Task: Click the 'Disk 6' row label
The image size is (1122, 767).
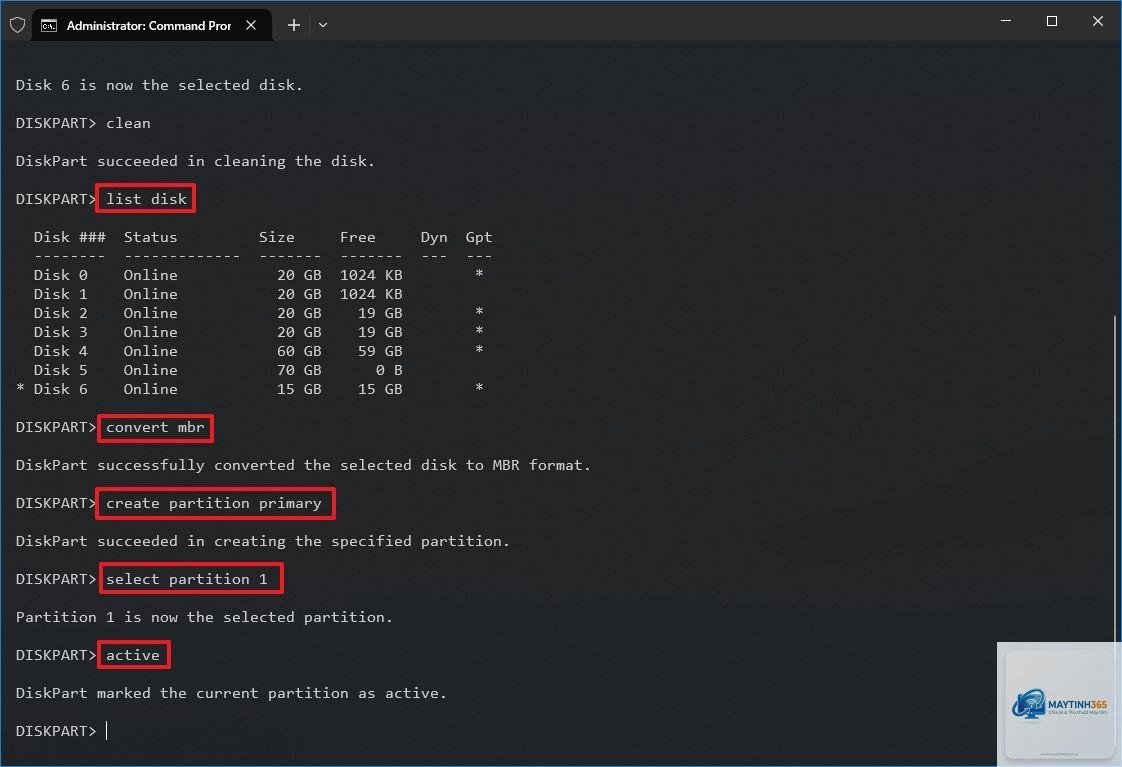Action: coord(61,389)
